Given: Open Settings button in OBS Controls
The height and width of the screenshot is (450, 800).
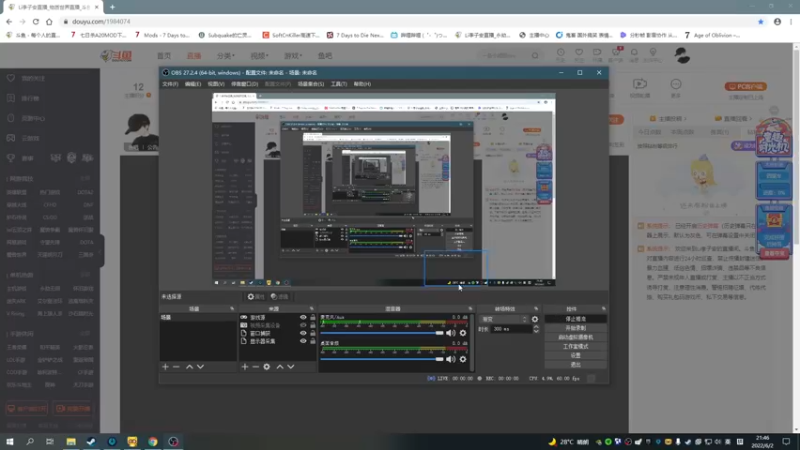Looking at the screenshot, I should coord(576,356).
